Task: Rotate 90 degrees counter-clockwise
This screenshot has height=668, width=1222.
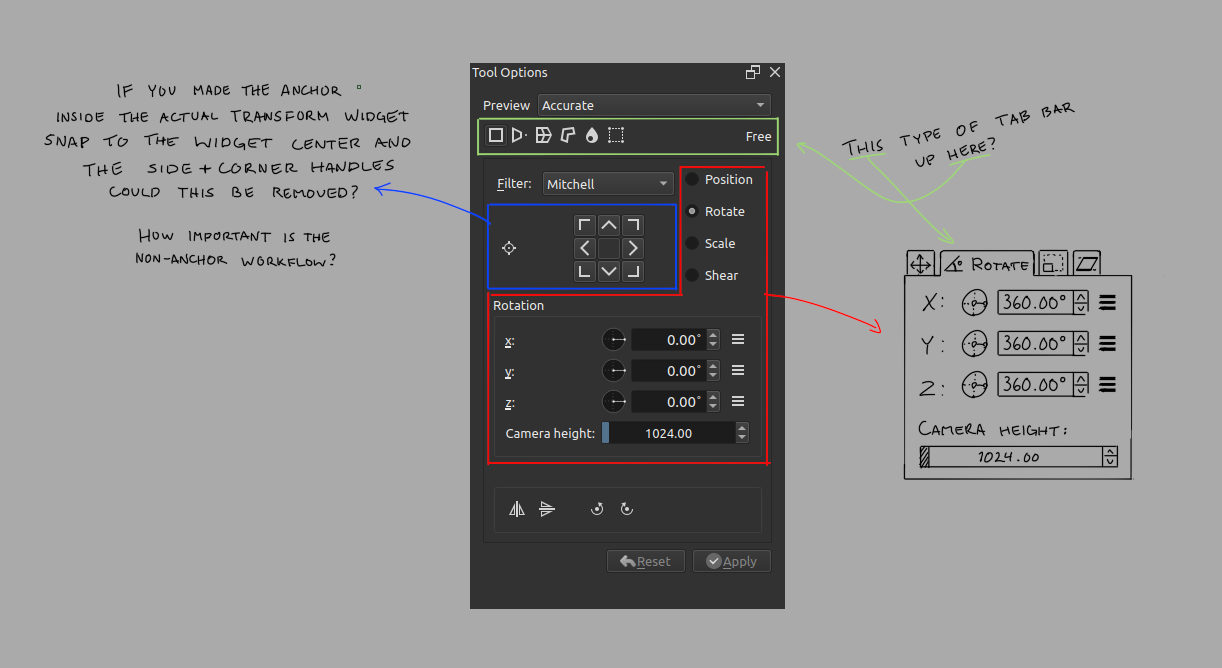Action: [x=597, y=509]
